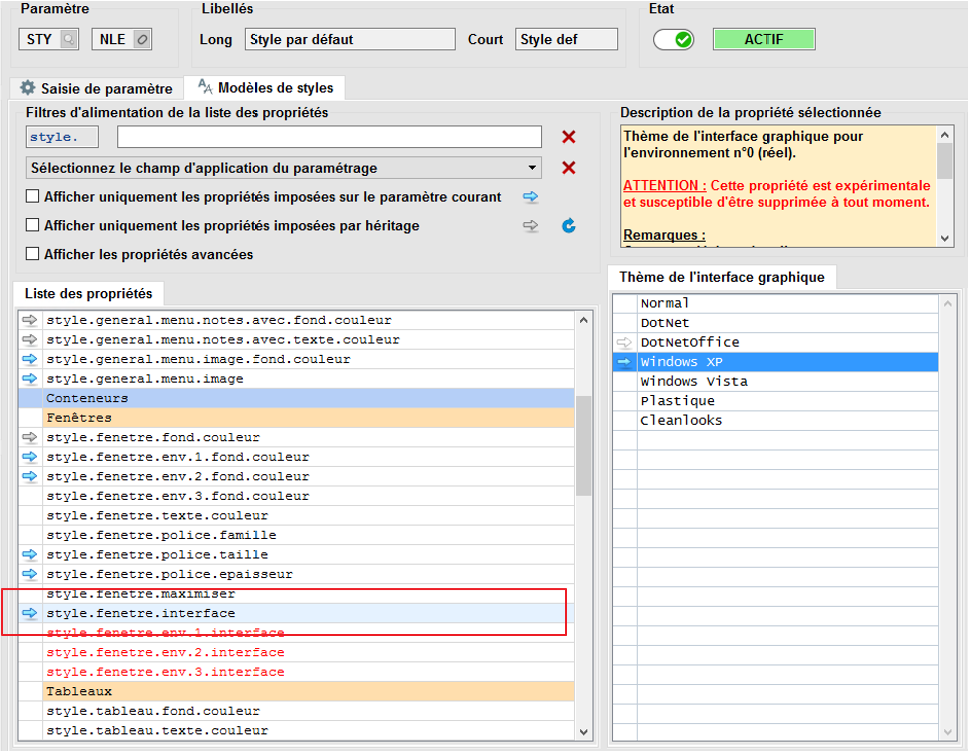Click grey arrow beside DotNetOffice theme
Viewport: 968px width, 751px height.
pos(625,342)
